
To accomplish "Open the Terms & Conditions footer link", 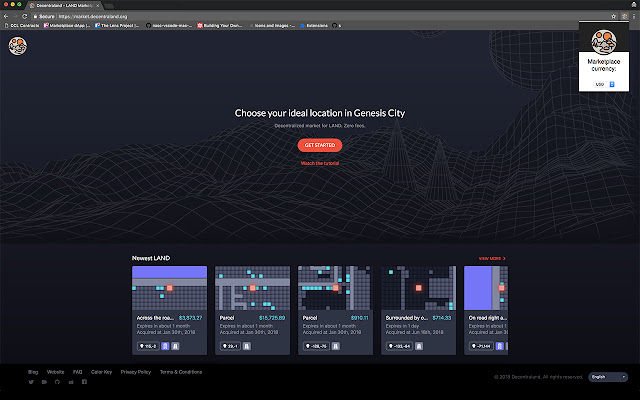I will pyautogui.click(x=181, y=372).
